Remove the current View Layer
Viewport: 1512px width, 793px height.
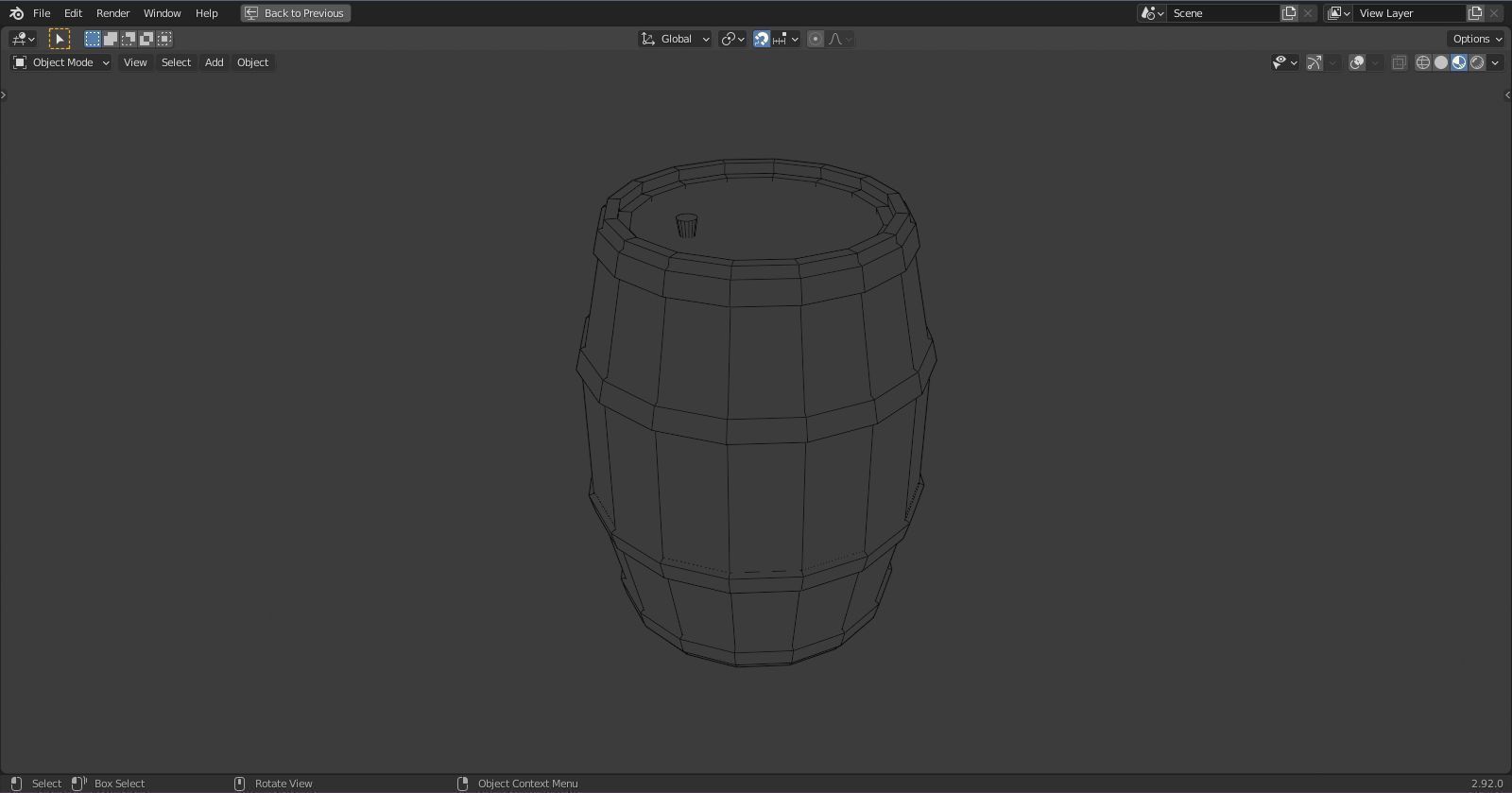coord(1494,13)
